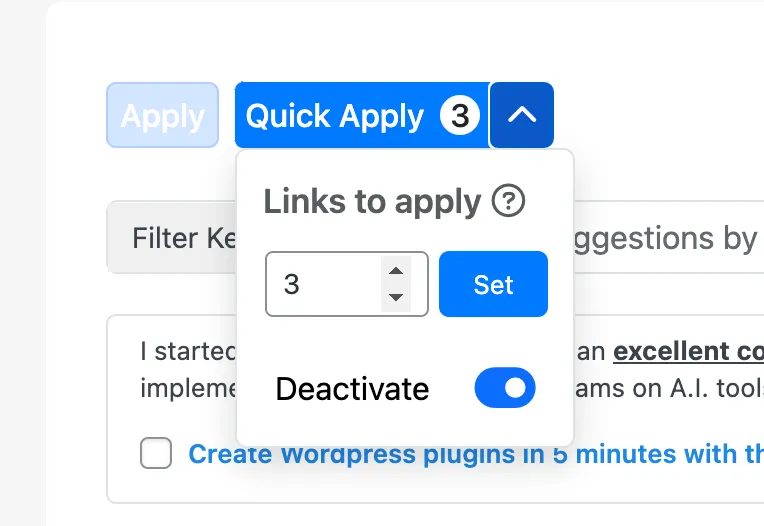Click the underlined 'excellent' anchor text
This screenshot has width=764, height=526.
click(x=670, y=352)
